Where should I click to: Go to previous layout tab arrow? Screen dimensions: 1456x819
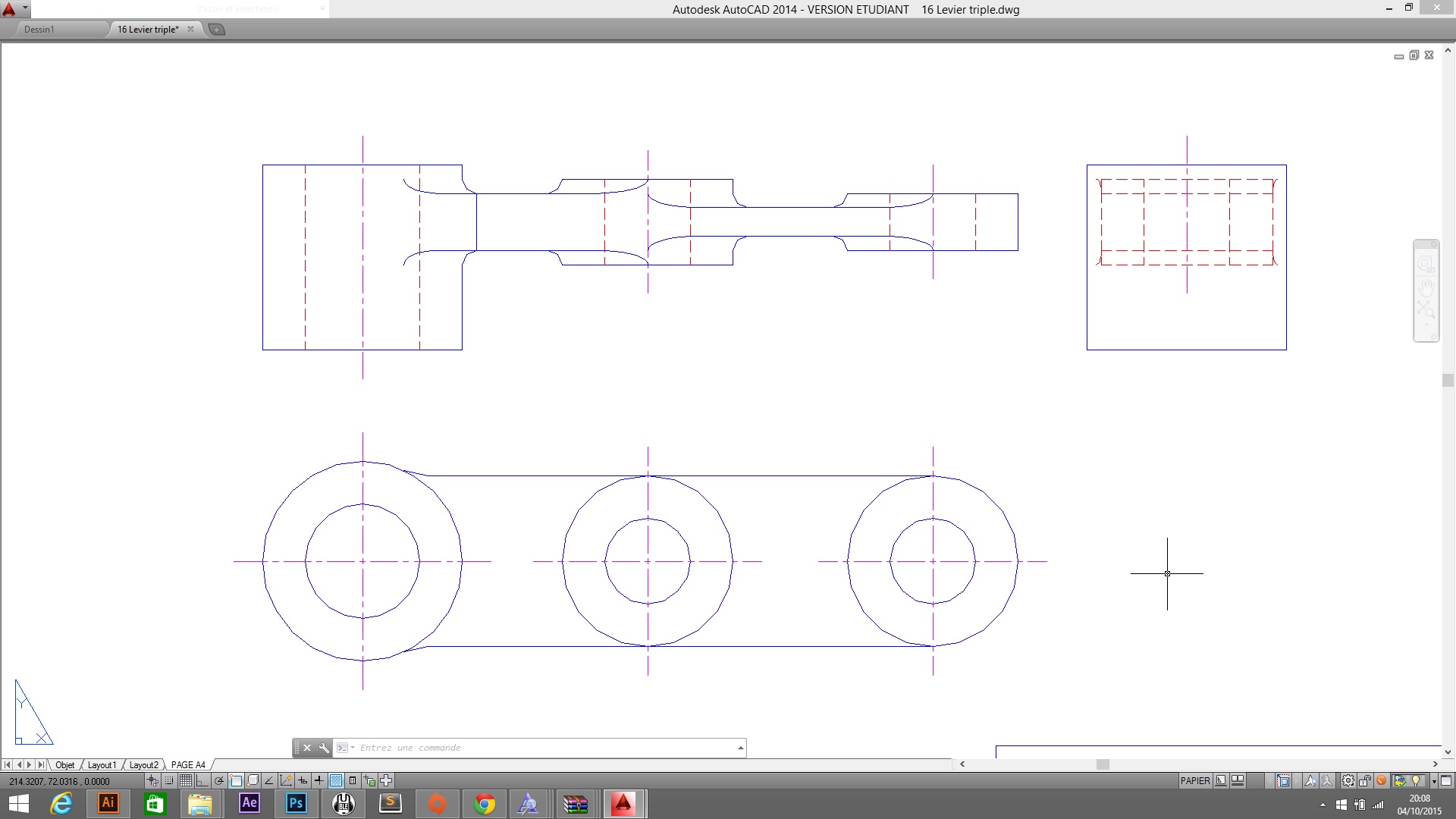(19, 764)
